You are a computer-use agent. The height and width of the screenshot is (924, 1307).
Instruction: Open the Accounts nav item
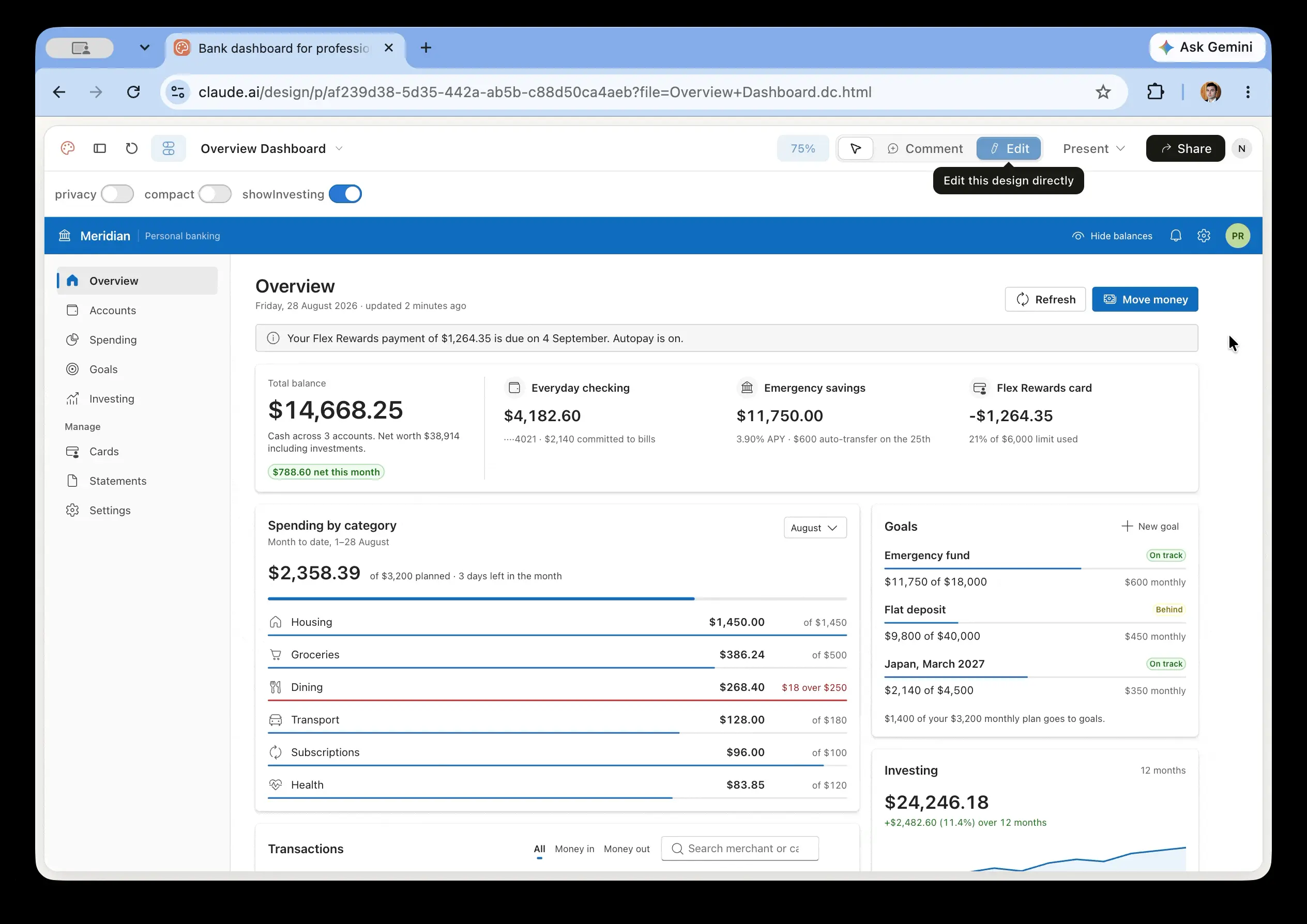pos(137,310)
